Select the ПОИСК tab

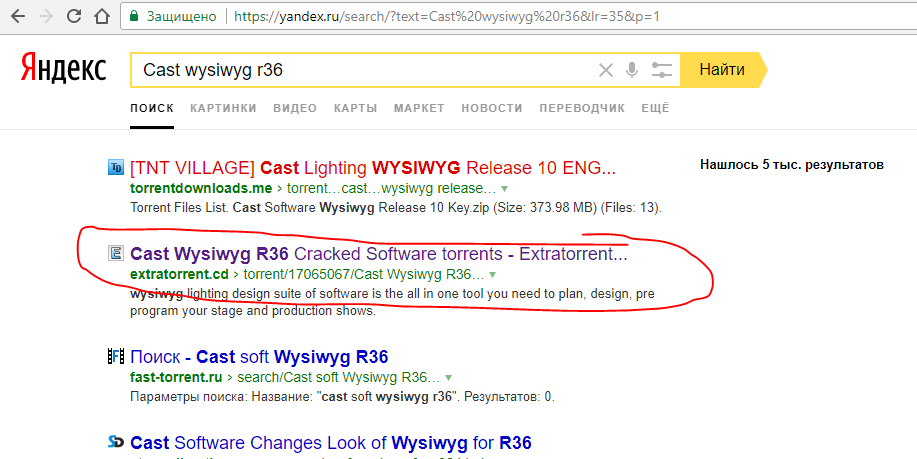tap(152, 108)
